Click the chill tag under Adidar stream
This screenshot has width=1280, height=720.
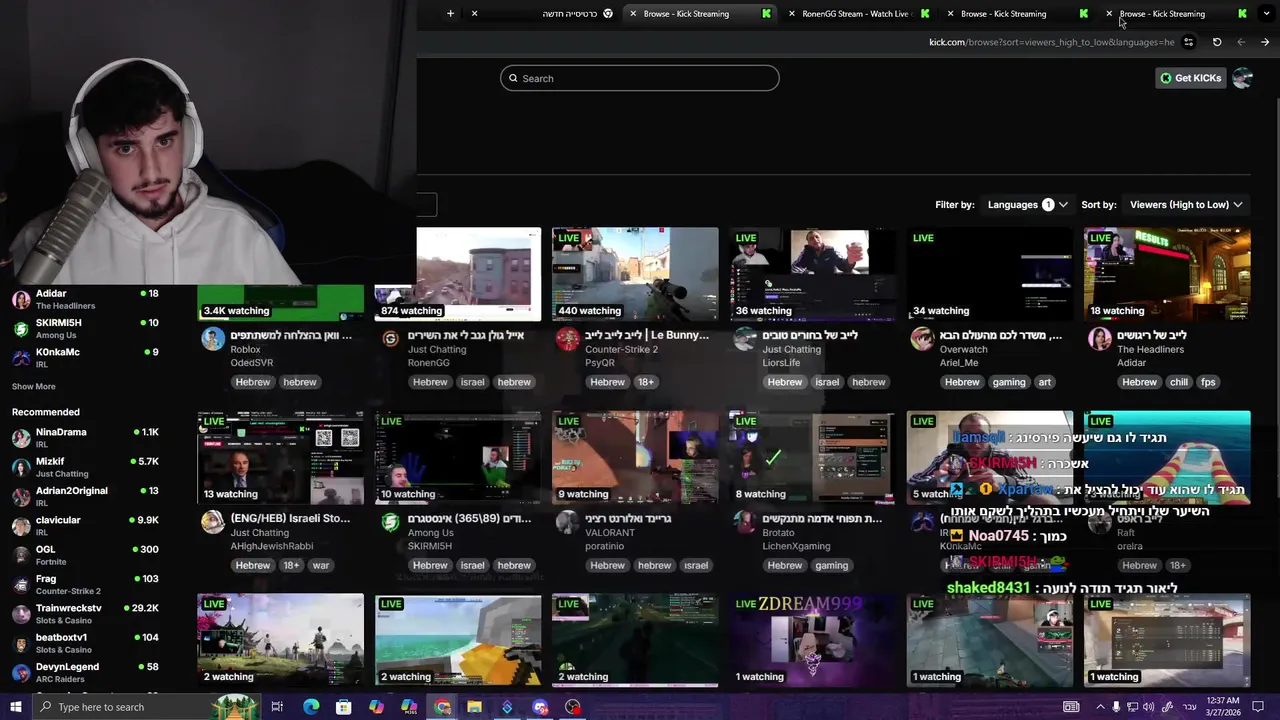click(1178, 382)
